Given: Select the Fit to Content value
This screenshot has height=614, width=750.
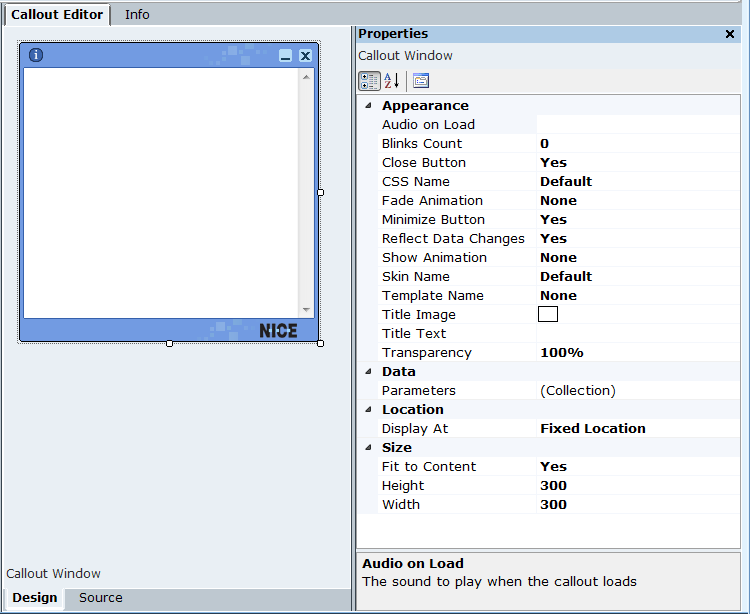Looking at the screenshot, I should [x=553, y=467].
